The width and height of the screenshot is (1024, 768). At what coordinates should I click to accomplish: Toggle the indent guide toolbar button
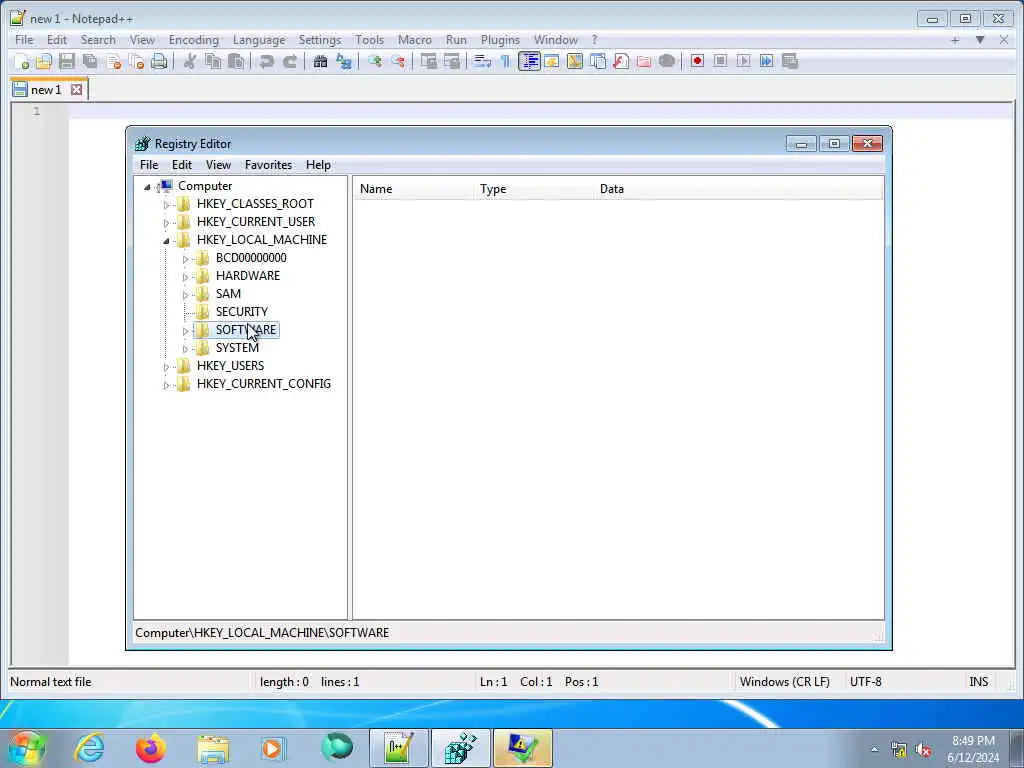coord(529,61)
